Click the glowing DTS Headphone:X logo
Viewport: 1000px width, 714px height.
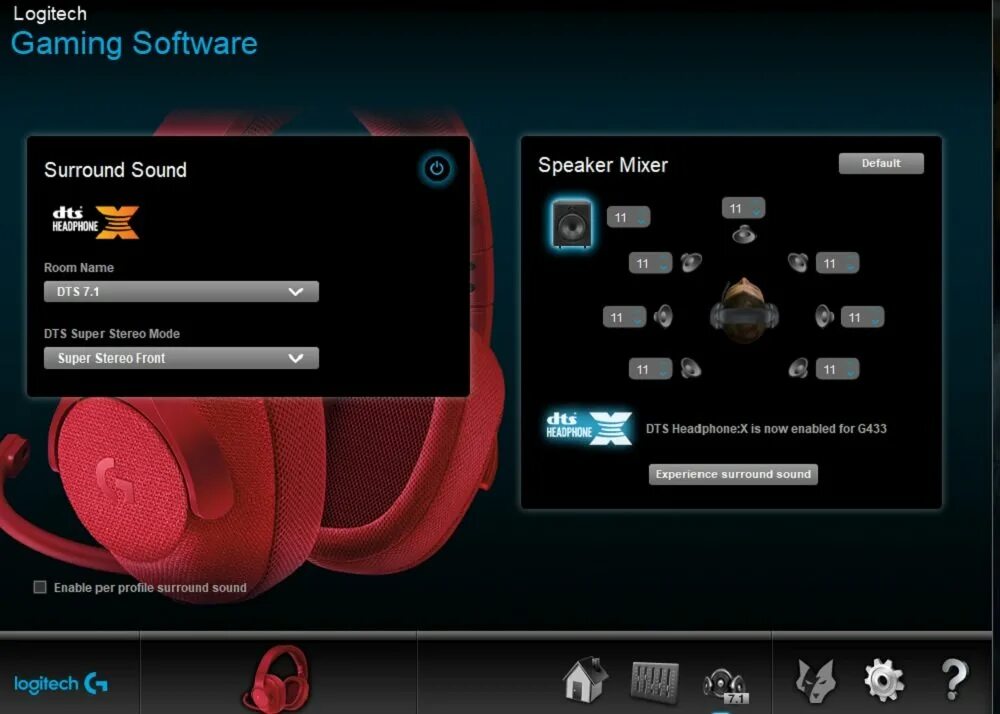[x=589, y=428]
